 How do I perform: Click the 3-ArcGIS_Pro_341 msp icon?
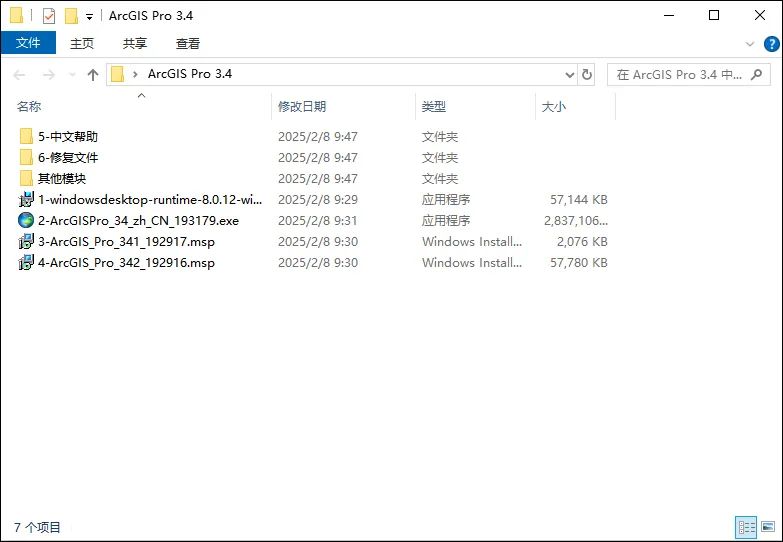26,241
